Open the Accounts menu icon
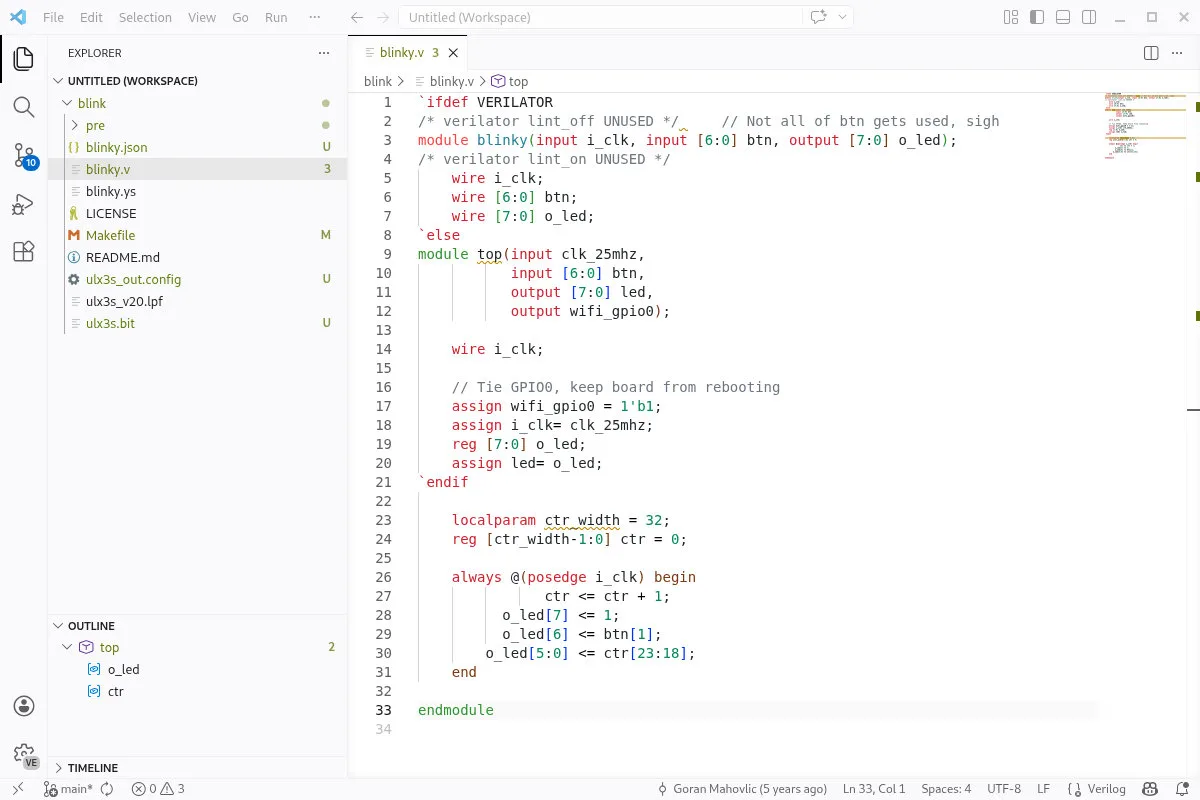1200x800 pixels. point(24,706)
